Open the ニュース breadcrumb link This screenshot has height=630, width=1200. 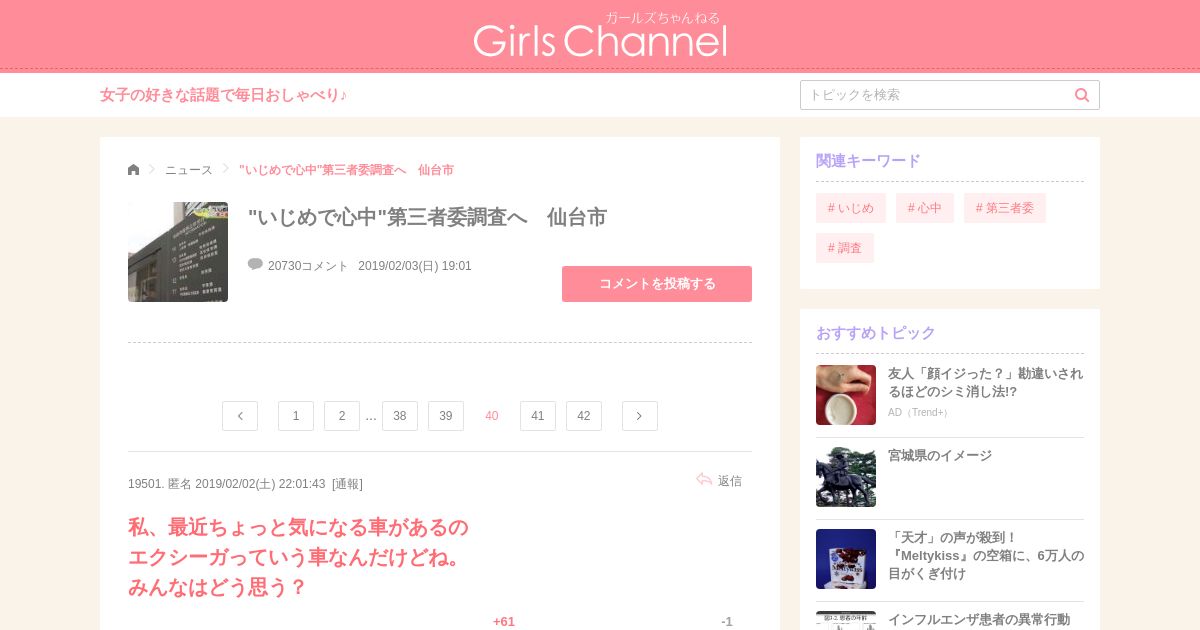coord(189,170)
